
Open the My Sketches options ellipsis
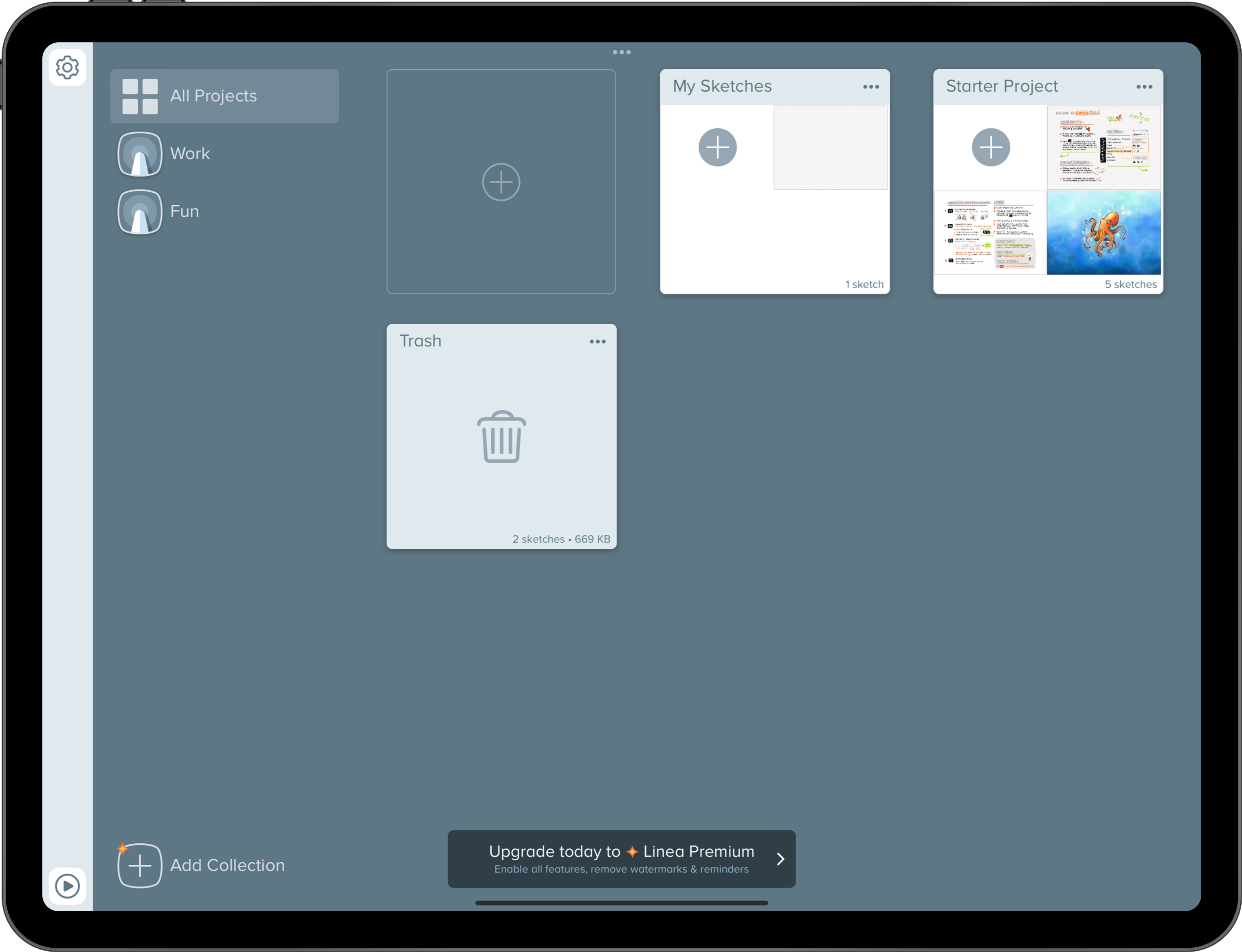click(x=871, y=87)
